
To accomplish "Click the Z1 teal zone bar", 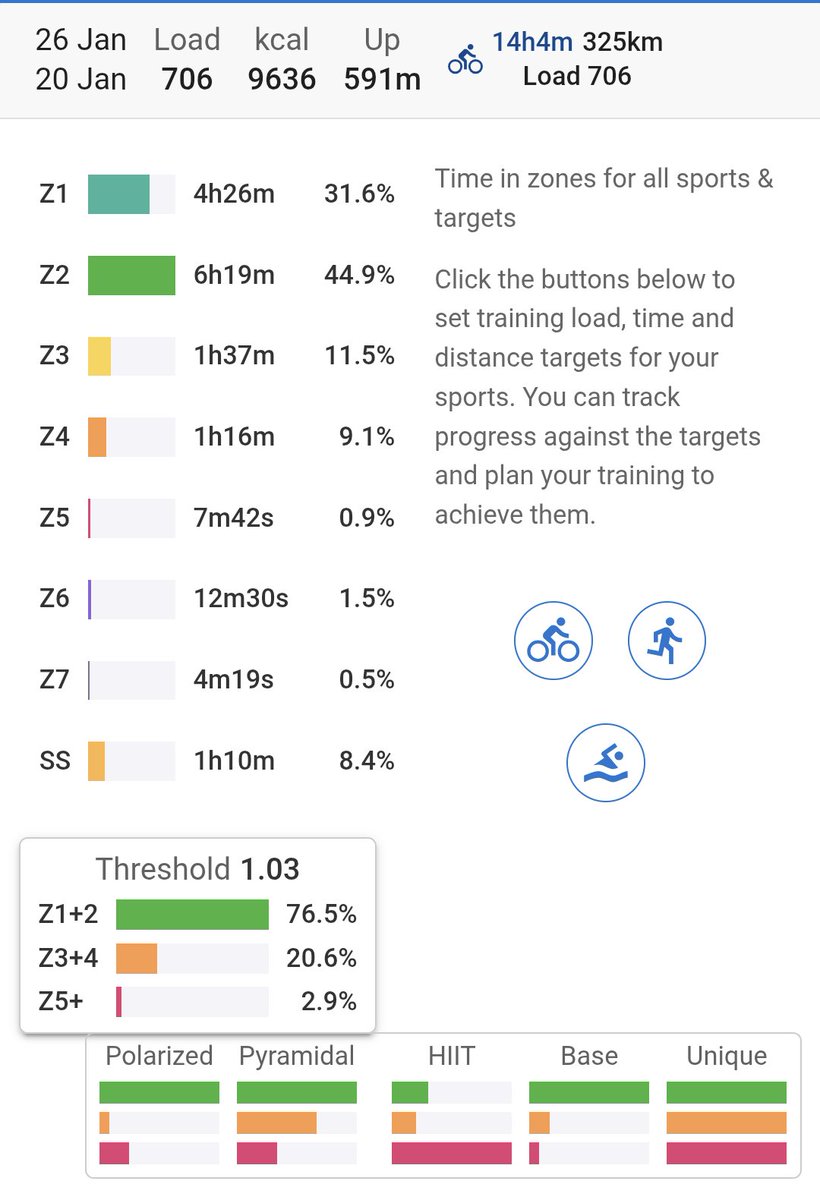I will [x=131, y=194].
